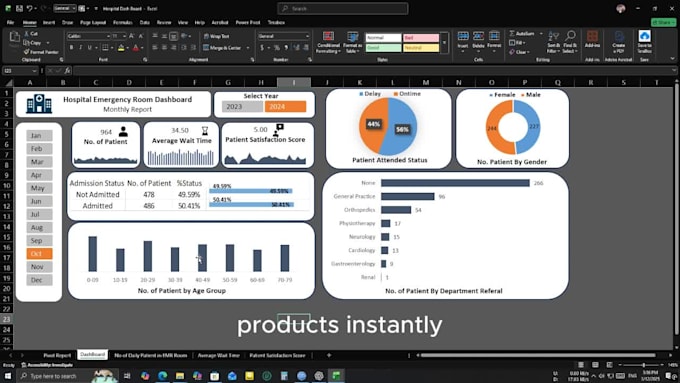Apply the Good cell style swatch
The image size is (680, 383).
[383, 48]
